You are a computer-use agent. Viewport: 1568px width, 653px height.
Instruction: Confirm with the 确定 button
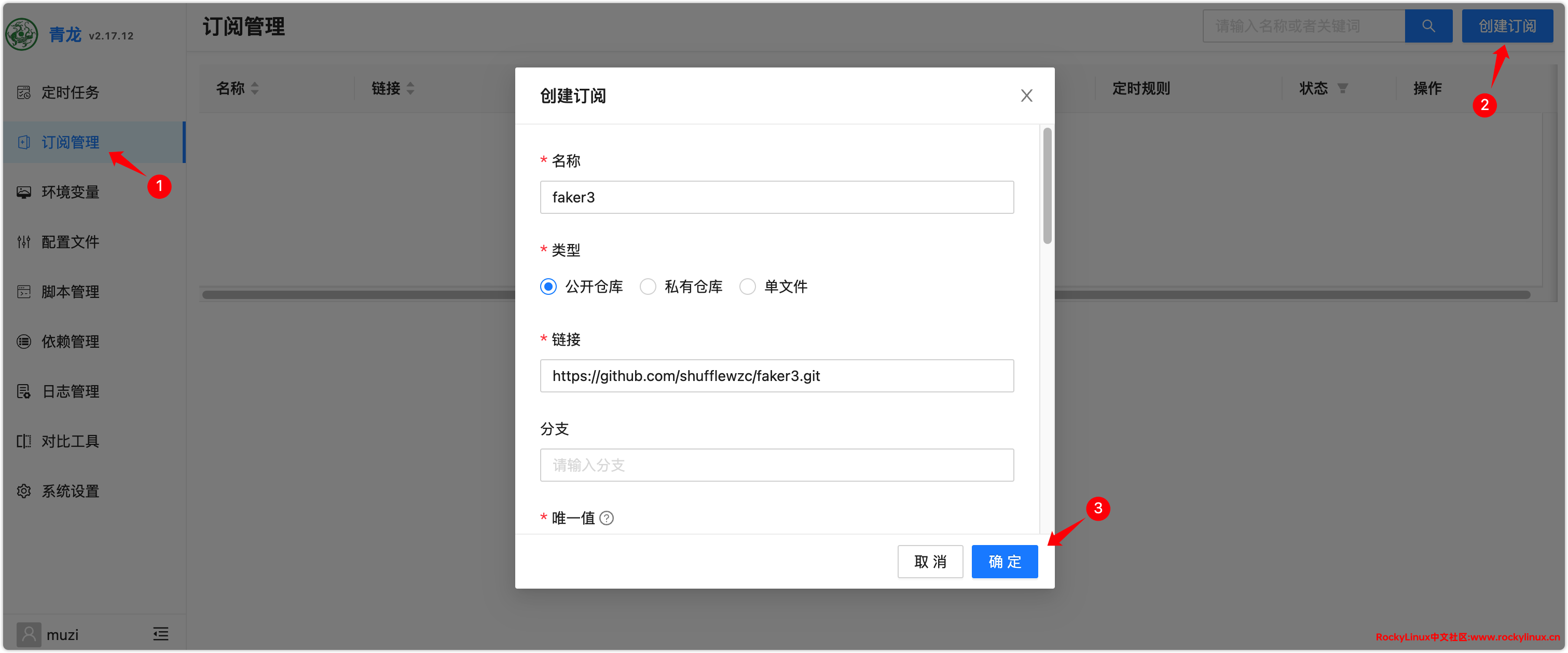click(1004, 561)
